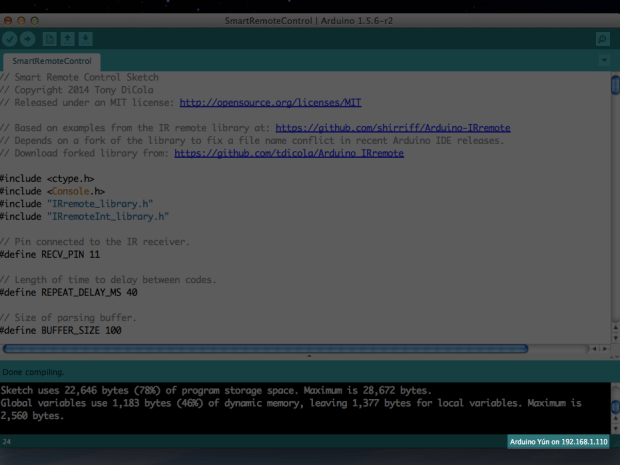Click the window title "SmartRemoteControl | Arduino 1.5.6-r2"

pos(309,21)
